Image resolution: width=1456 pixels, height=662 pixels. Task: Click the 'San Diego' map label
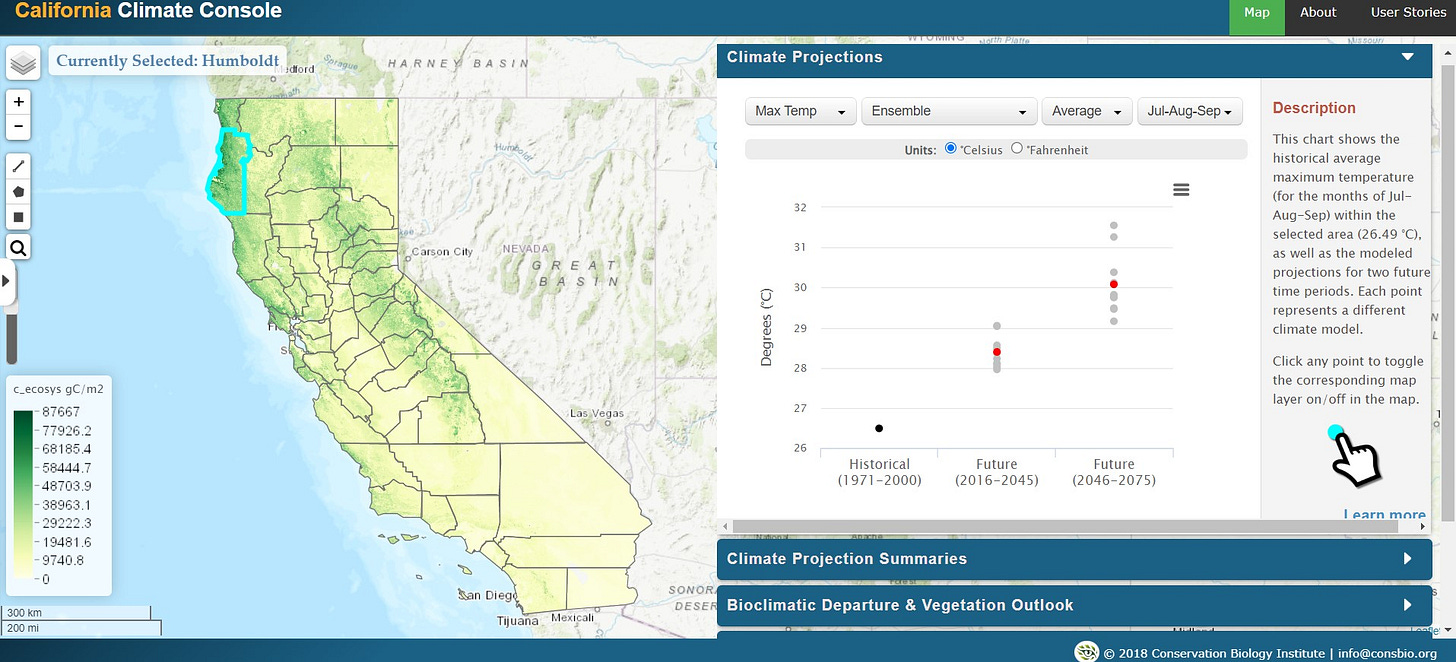click(489, 595)
